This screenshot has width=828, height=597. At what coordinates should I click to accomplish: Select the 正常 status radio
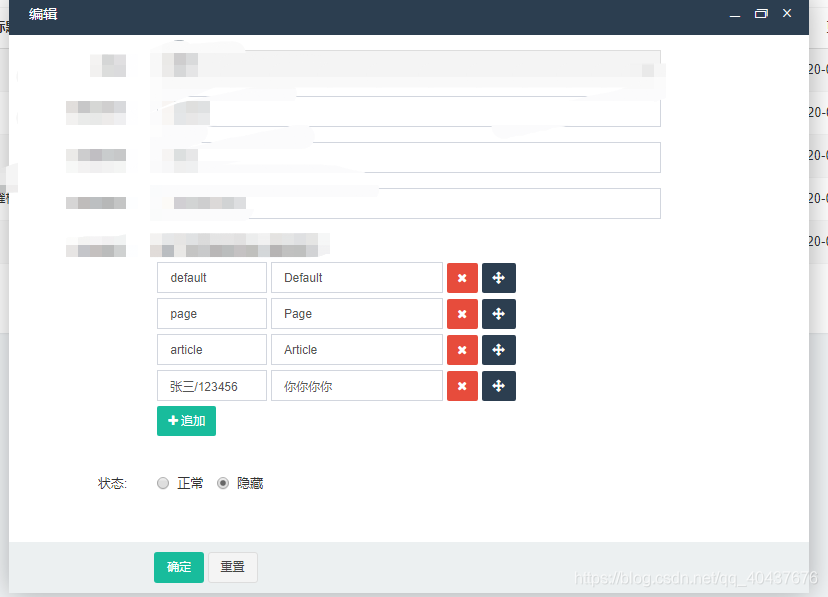[x=163, y=483]
